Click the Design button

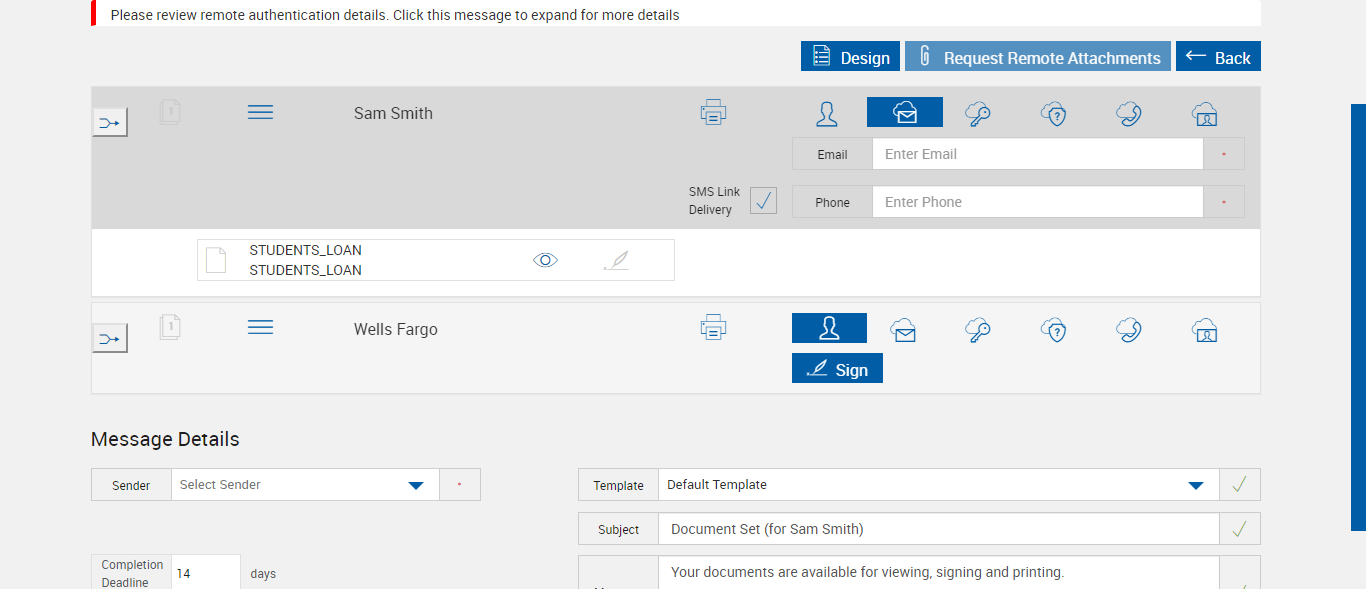coord(850,57)
